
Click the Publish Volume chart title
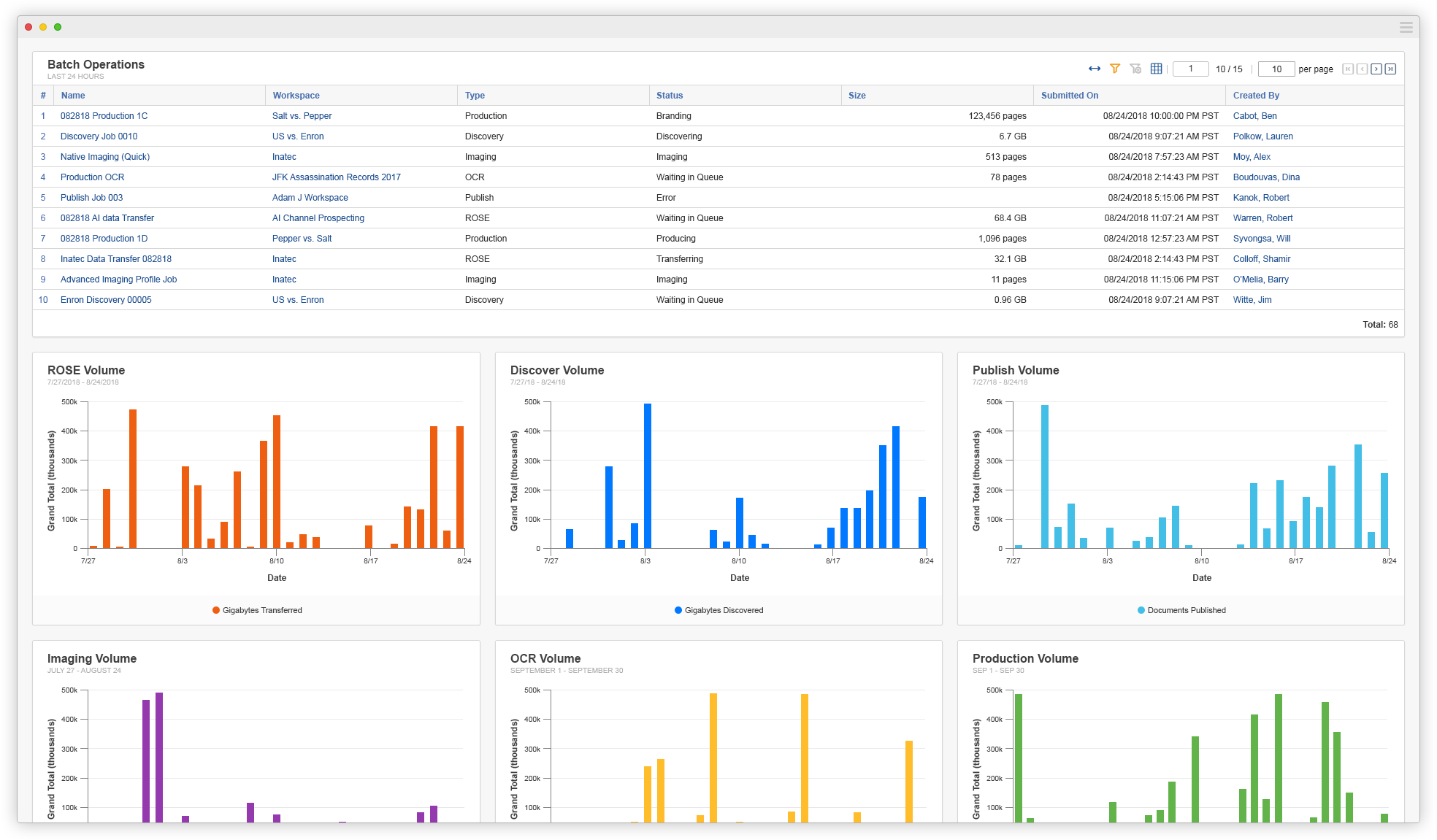[1016, 370]
